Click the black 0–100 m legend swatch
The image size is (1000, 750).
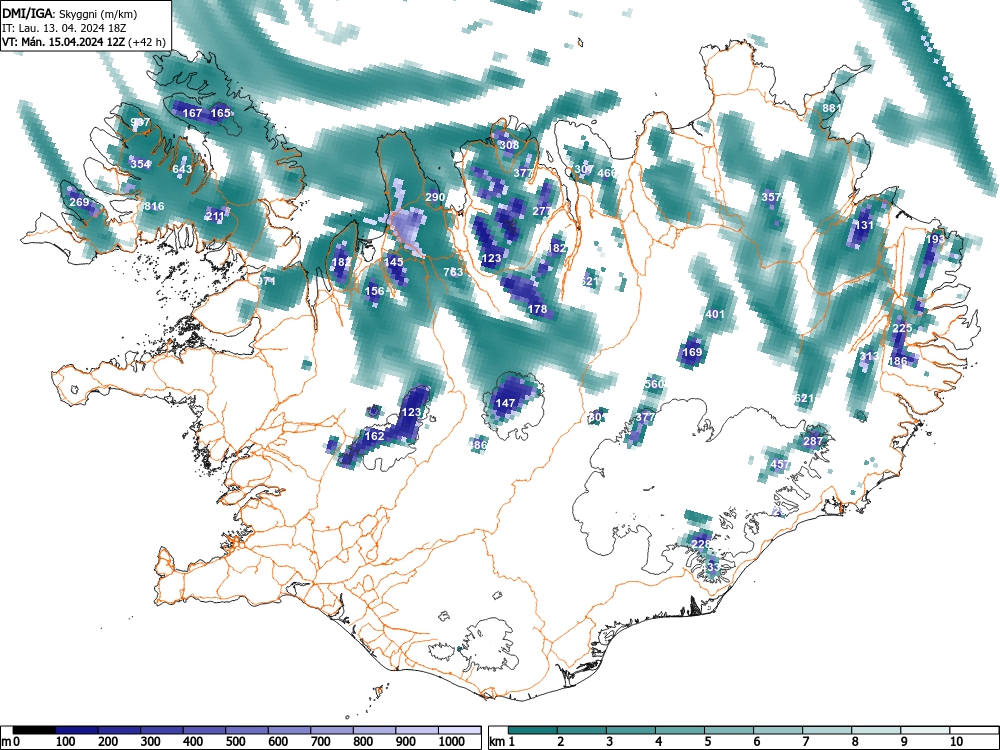click(34, 730)
